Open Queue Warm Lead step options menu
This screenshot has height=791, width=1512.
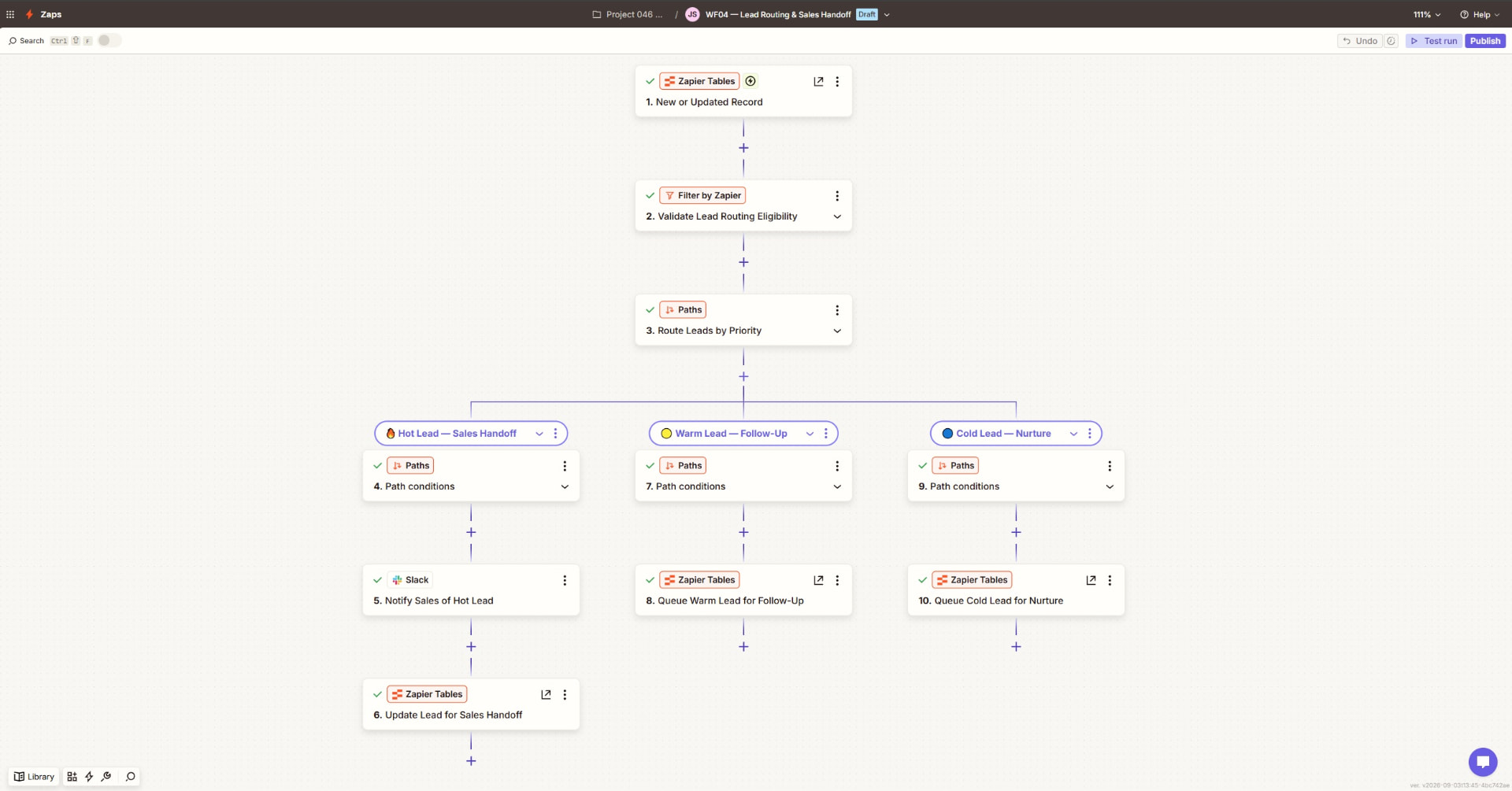(x=837, y=580)
